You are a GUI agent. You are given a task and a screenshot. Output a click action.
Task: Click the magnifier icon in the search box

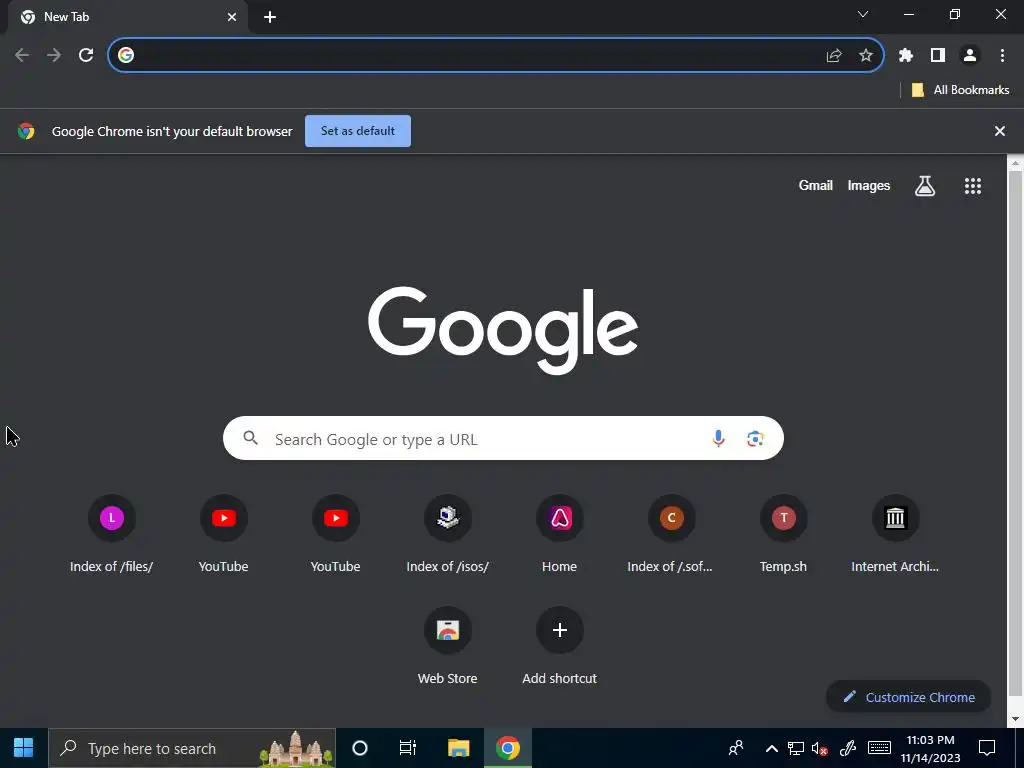[x=251, y=438]
